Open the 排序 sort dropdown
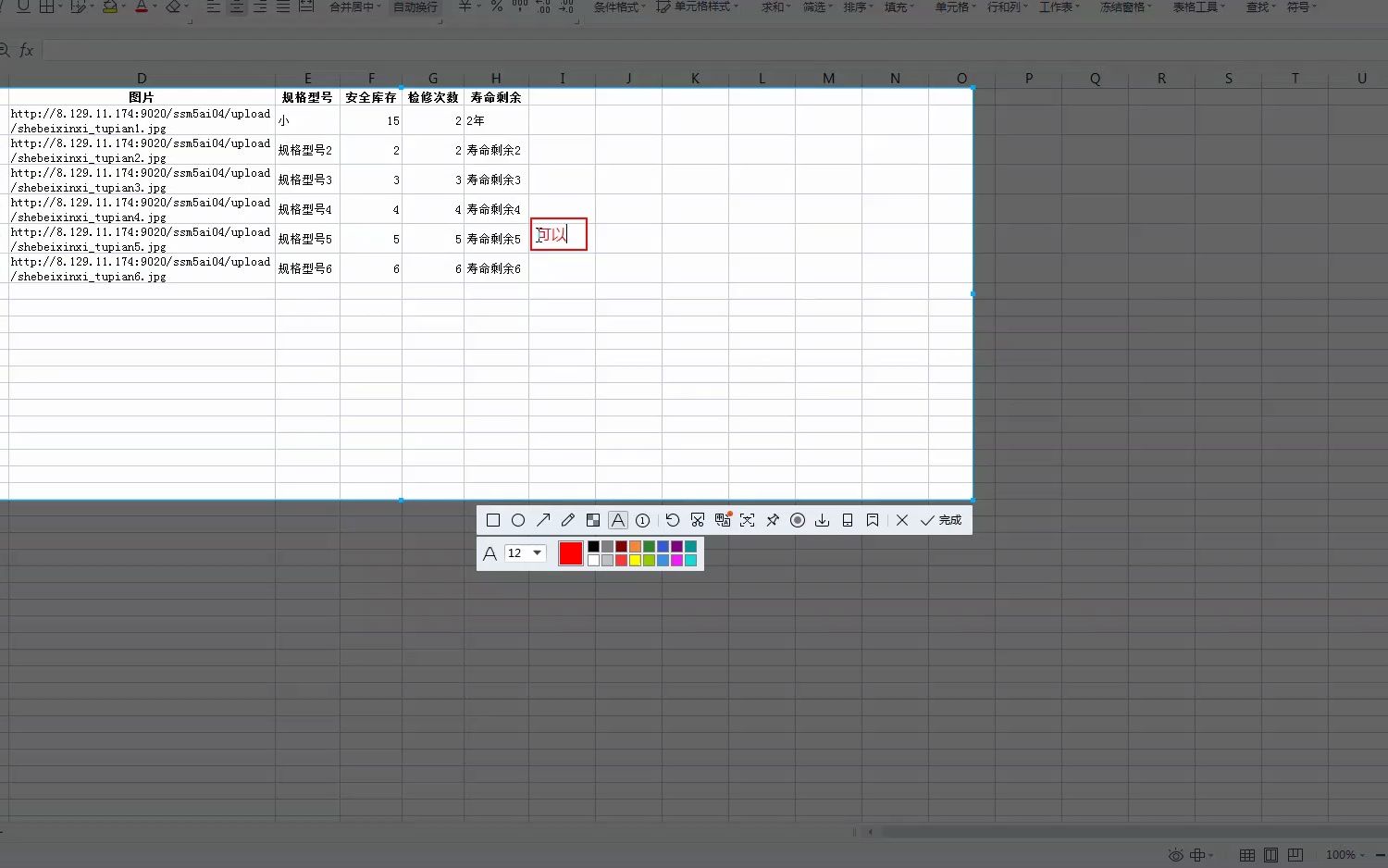Image resolution: width=1388 pixels, height=868 pixels. tap(858, 6)
